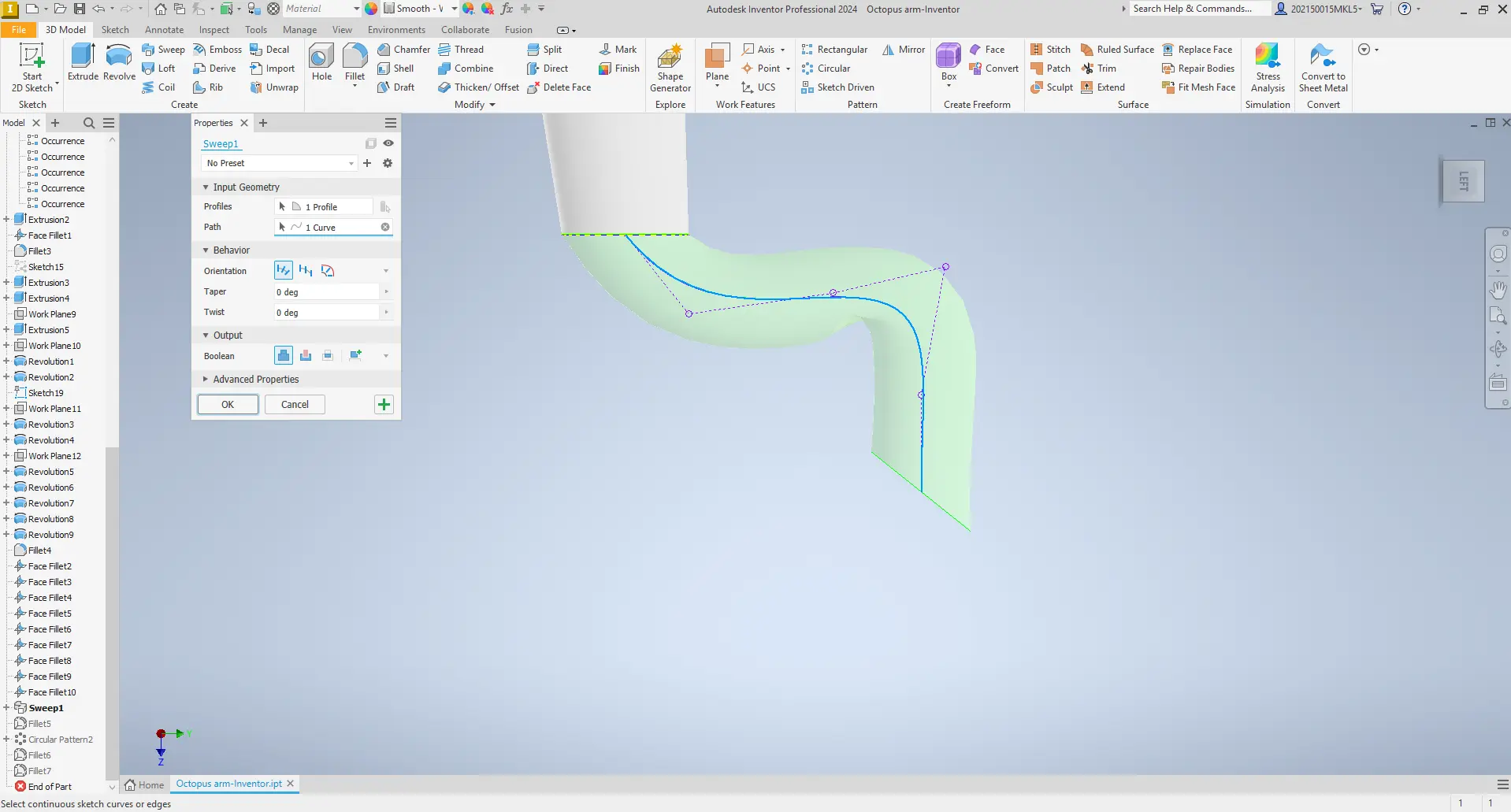Cancel the Sweep1 dialog
This screenshot has width=1511, height=812.
295,404
